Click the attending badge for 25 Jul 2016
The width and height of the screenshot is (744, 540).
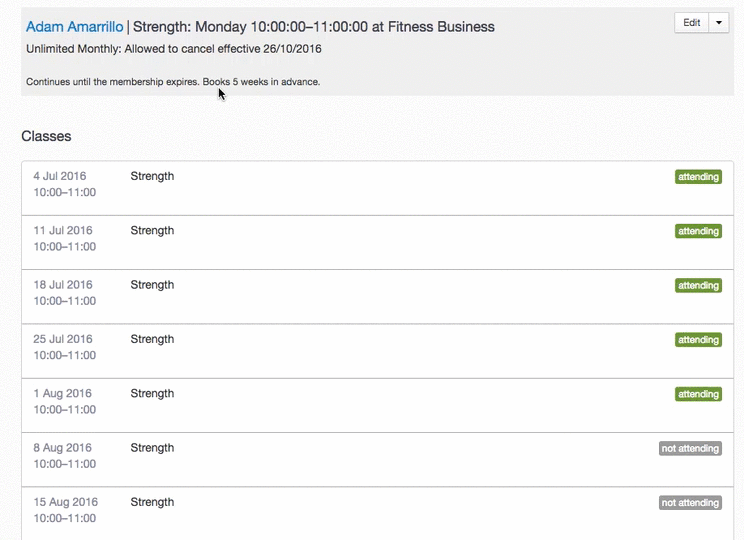(698, 340)
